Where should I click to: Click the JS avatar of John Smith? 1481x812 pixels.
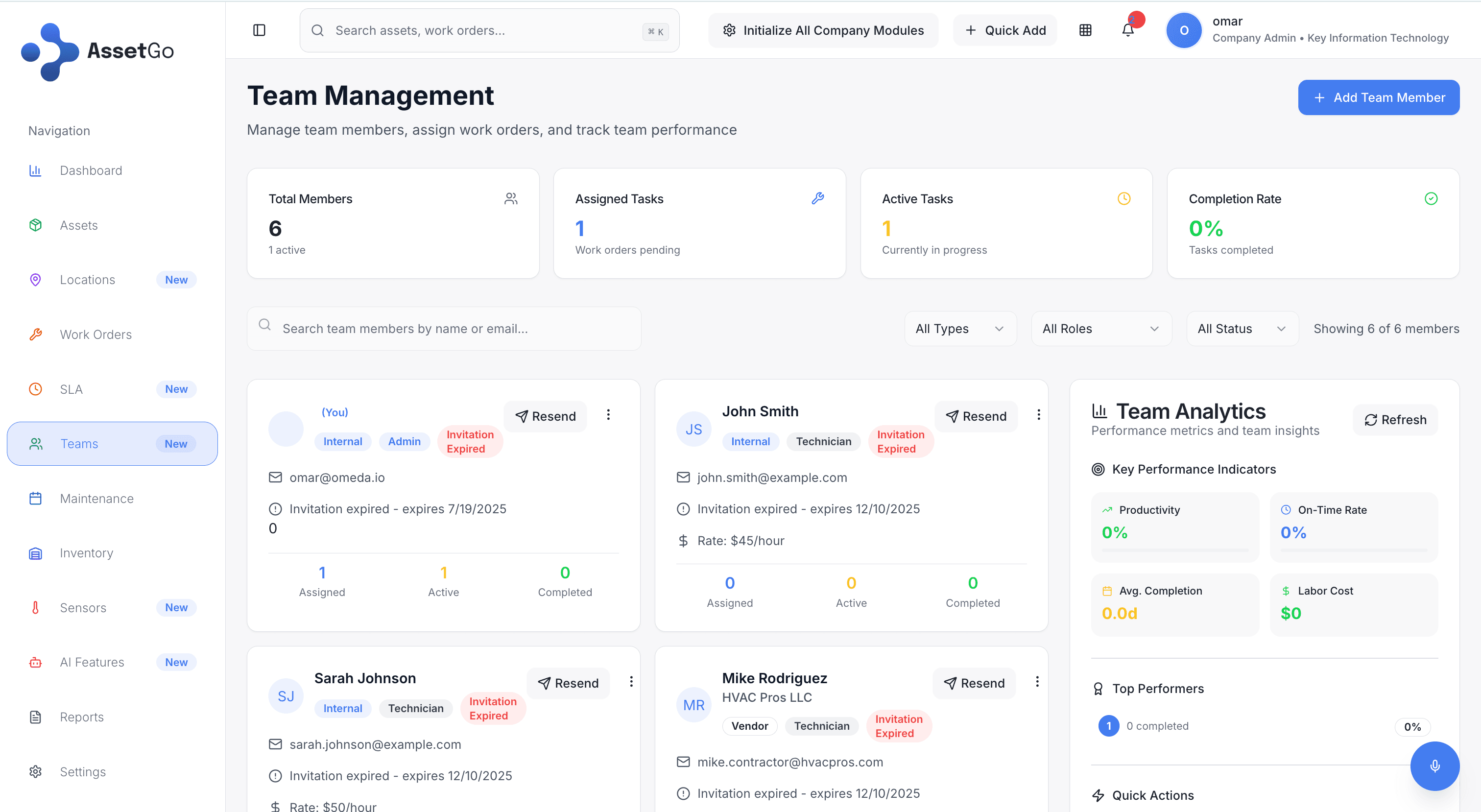(x=693, y=429)
